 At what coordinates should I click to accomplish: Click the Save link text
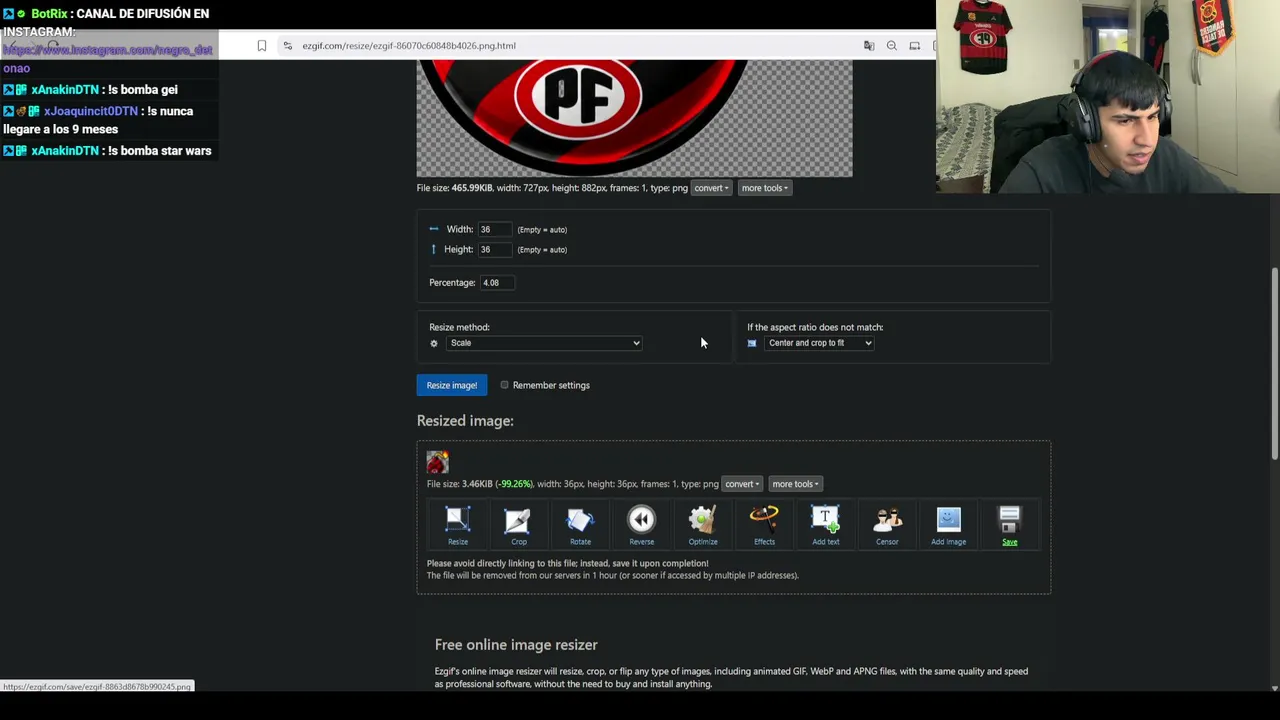click(x=1010, y=542)
